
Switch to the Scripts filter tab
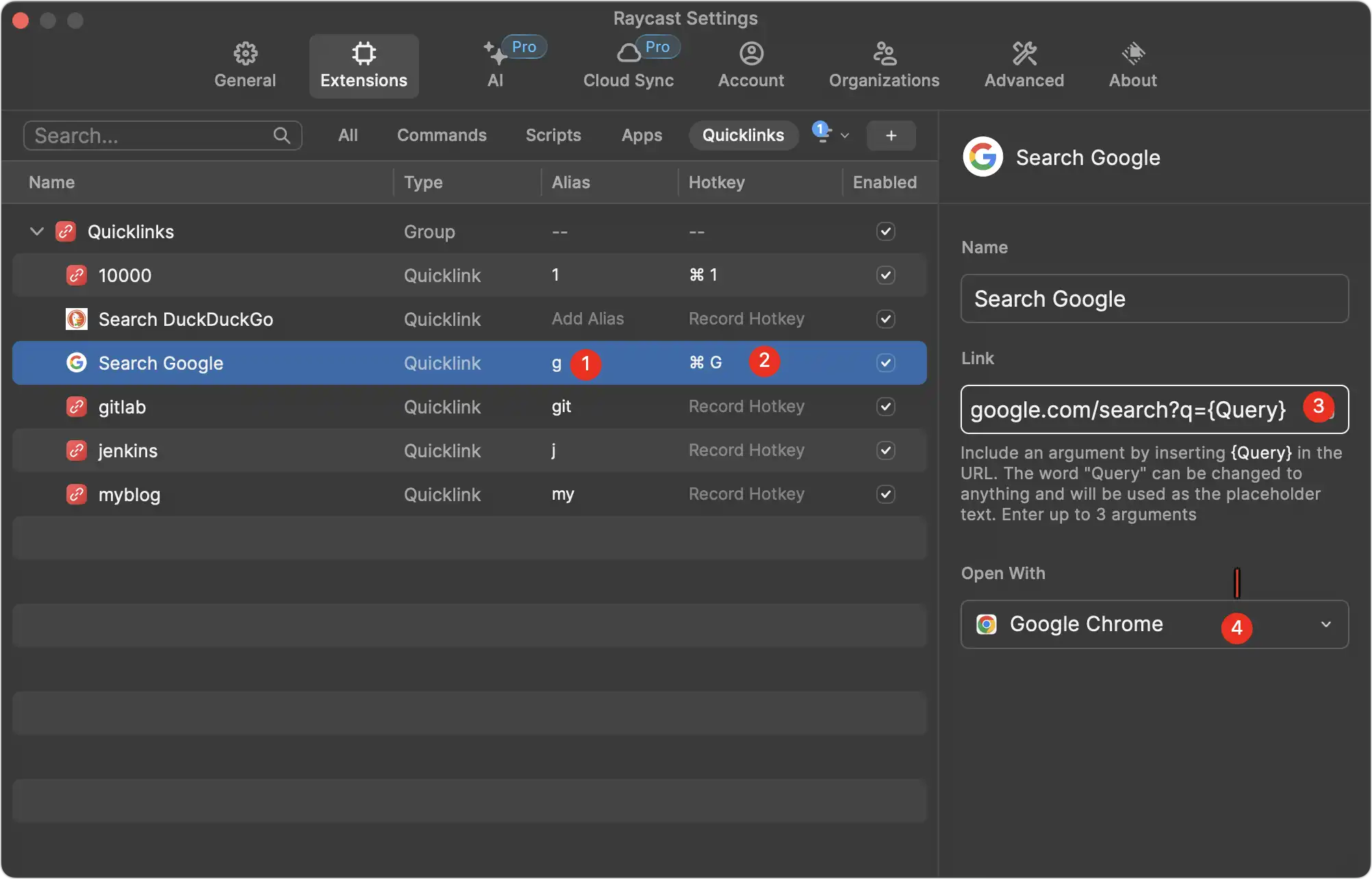click(553, 136)
